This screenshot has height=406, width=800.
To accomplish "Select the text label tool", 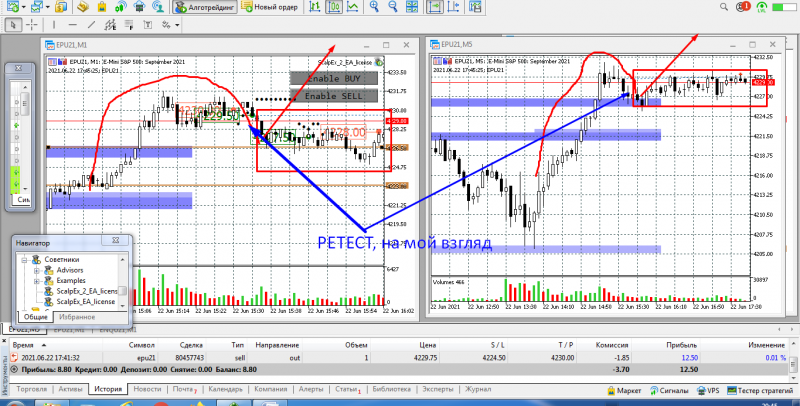I will click(147, 24).
